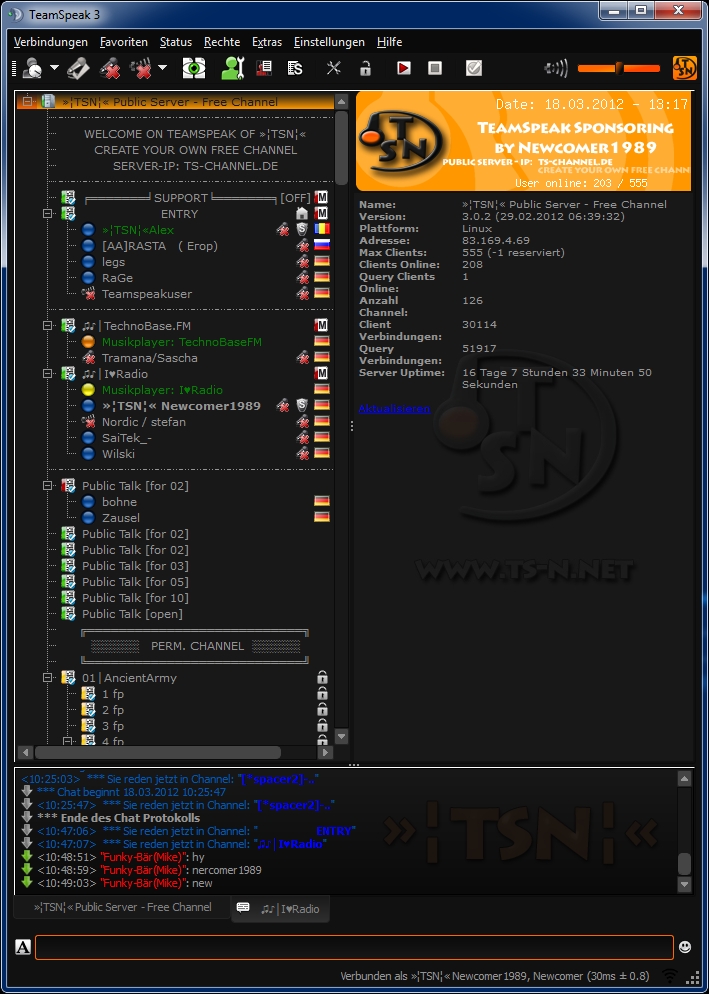The height and width of the screenshot is (994, 709).
Task: Click in the chat message input field
Action: click(x=354, y=947)
